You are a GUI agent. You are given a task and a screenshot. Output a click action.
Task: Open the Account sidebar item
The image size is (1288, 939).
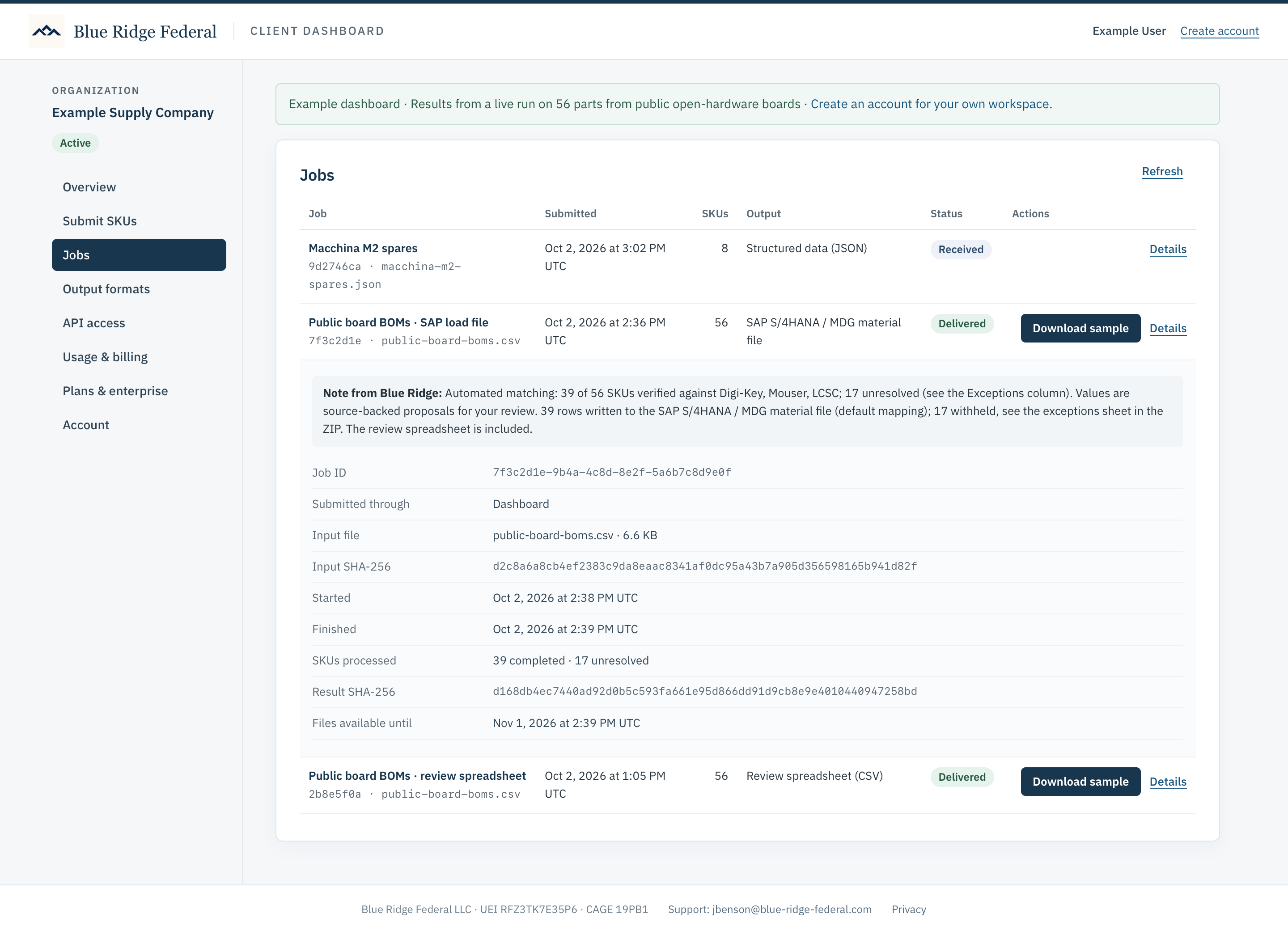coord(139,425)
